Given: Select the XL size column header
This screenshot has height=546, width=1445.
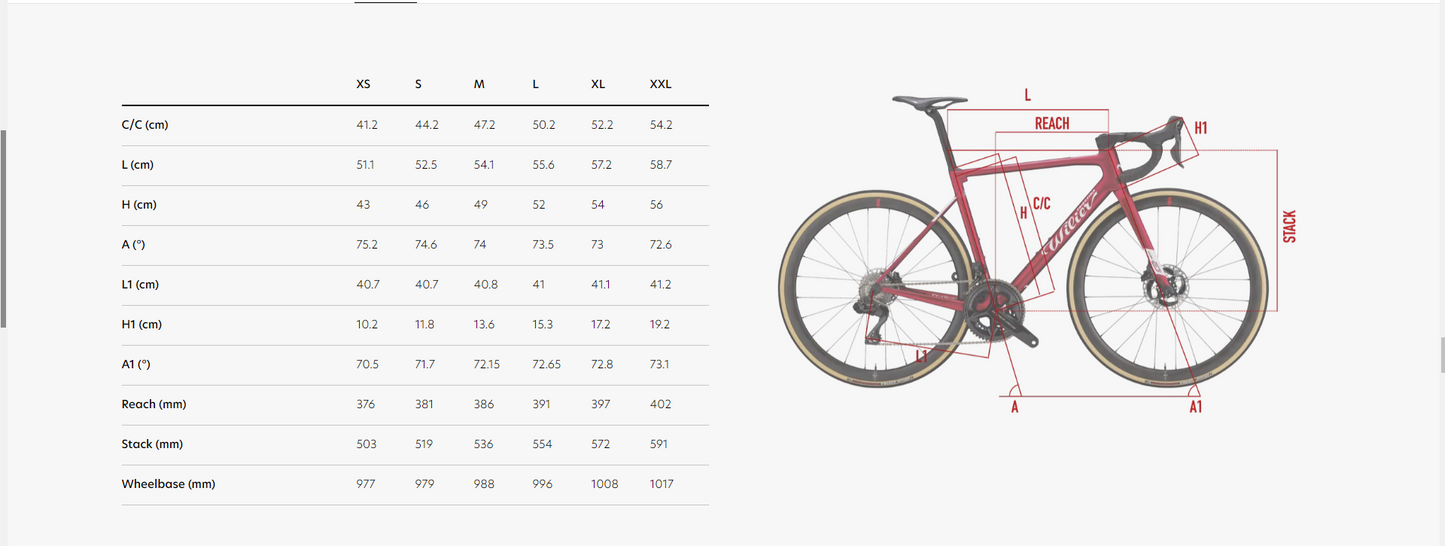Looking at the screenshot, I should (x=598, y=85).
